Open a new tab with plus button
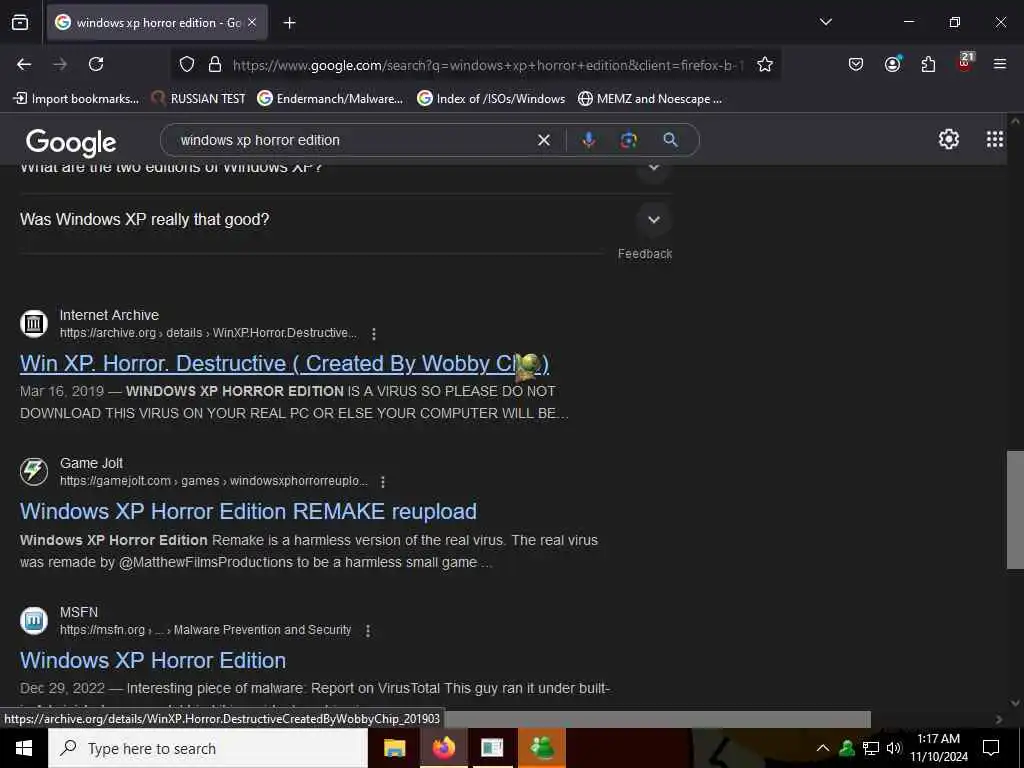 point(289,23)
